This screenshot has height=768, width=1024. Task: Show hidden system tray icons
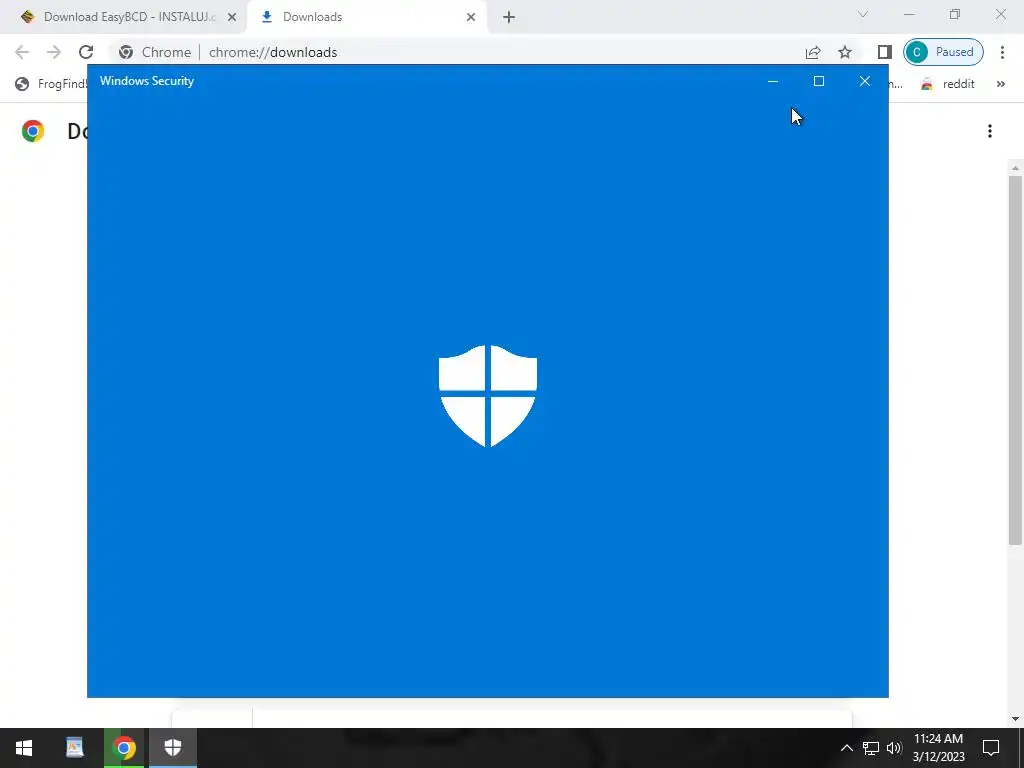coord(846,748)
